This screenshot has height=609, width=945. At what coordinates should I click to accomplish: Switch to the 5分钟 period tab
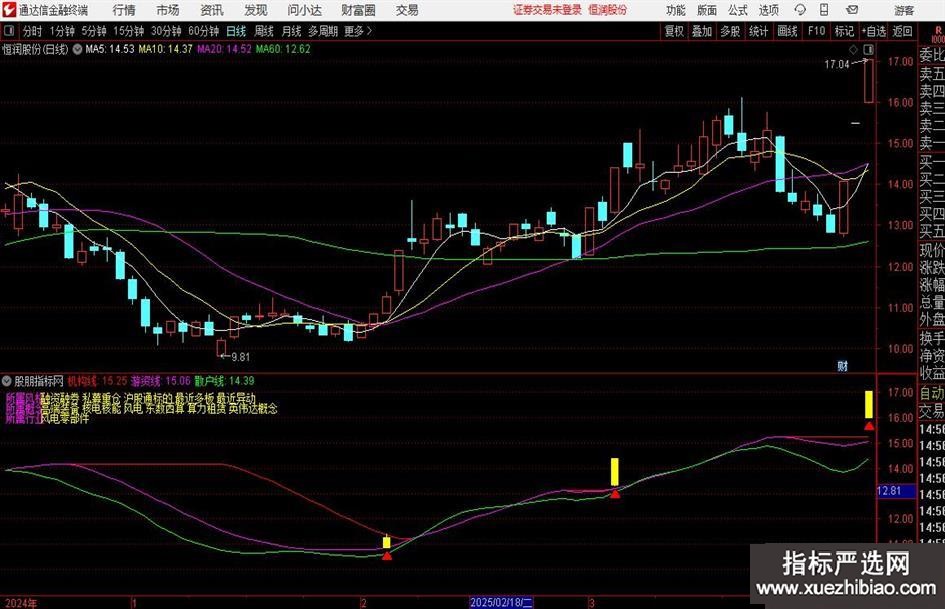click(93, 31)
